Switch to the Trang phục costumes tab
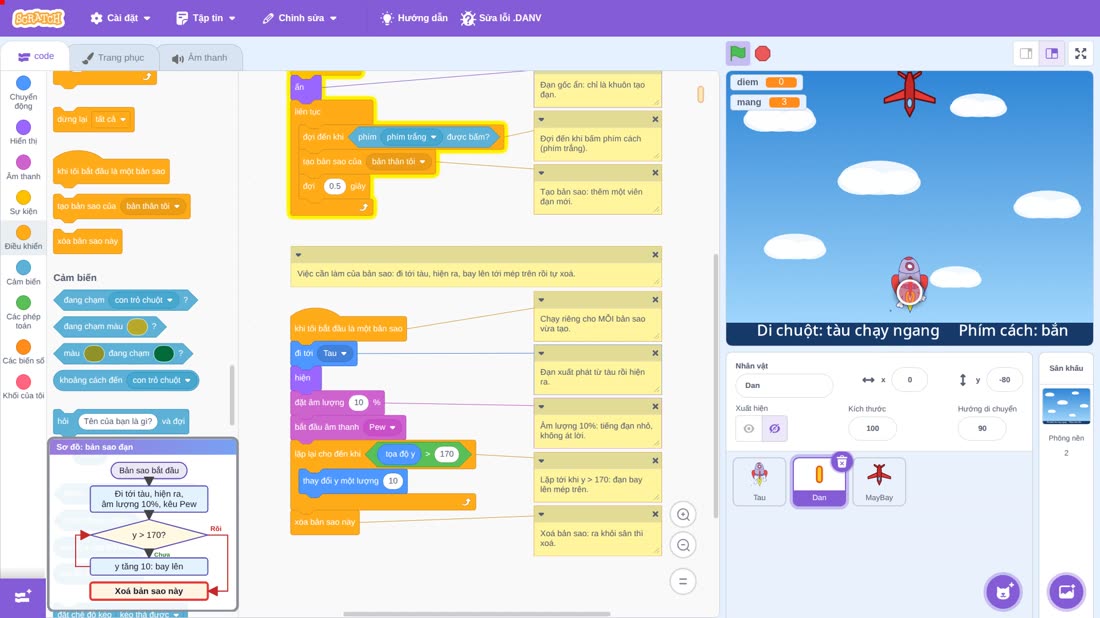 point(113,58)
